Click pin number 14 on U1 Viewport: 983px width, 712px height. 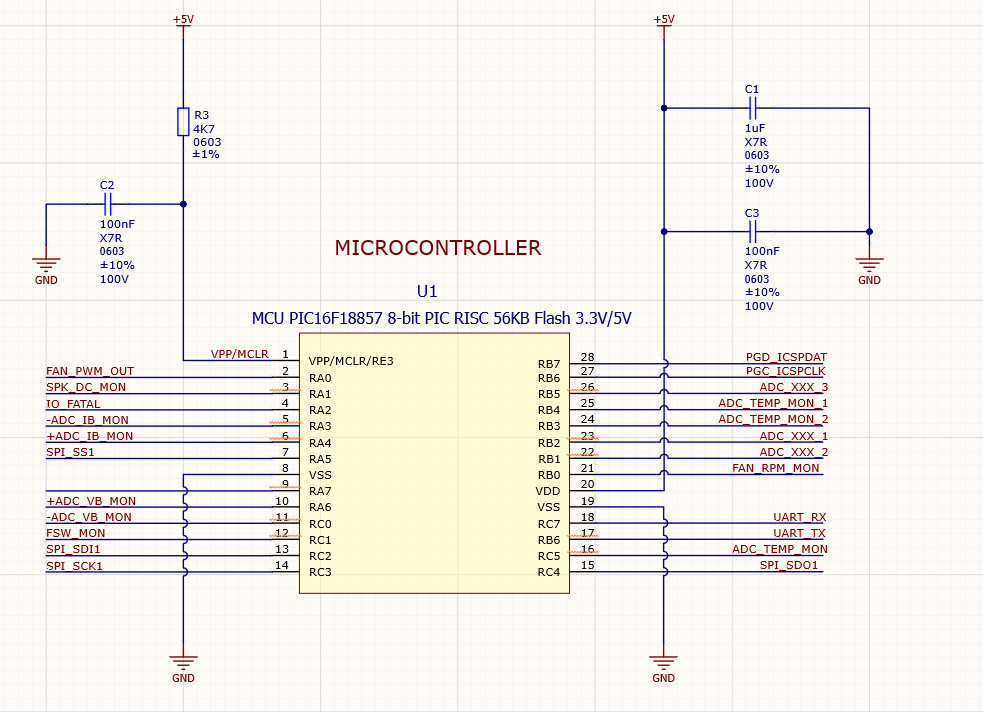coord(282,565)
